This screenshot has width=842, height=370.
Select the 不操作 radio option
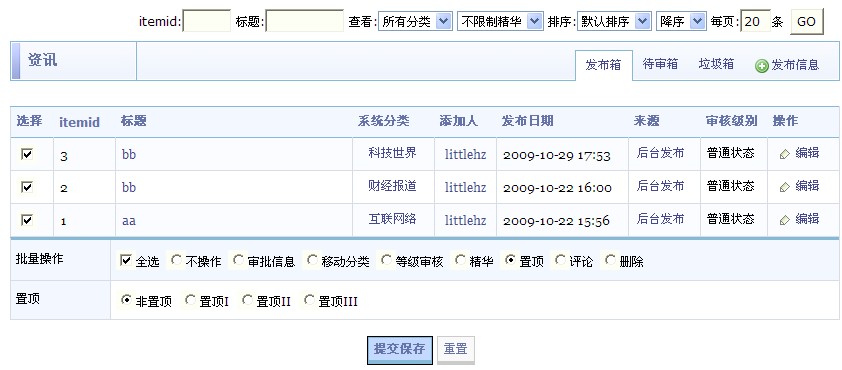pos(176,260)
